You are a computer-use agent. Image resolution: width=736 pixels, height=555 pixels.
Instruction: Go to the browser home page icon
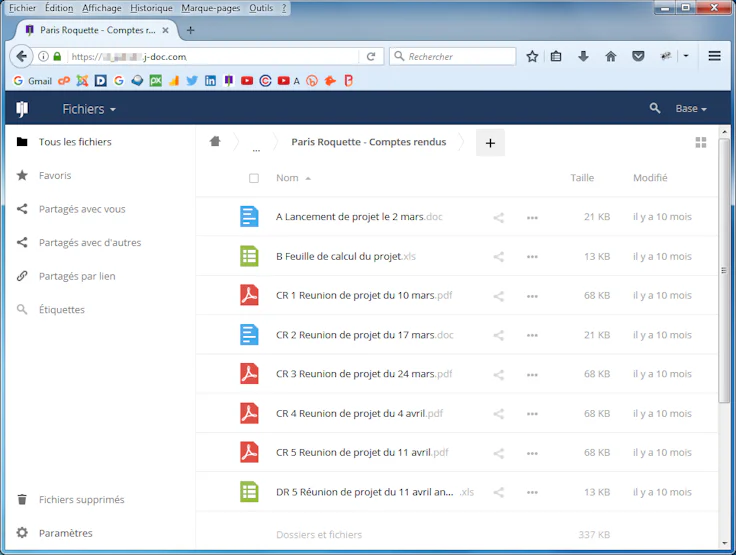coord(610,57)
